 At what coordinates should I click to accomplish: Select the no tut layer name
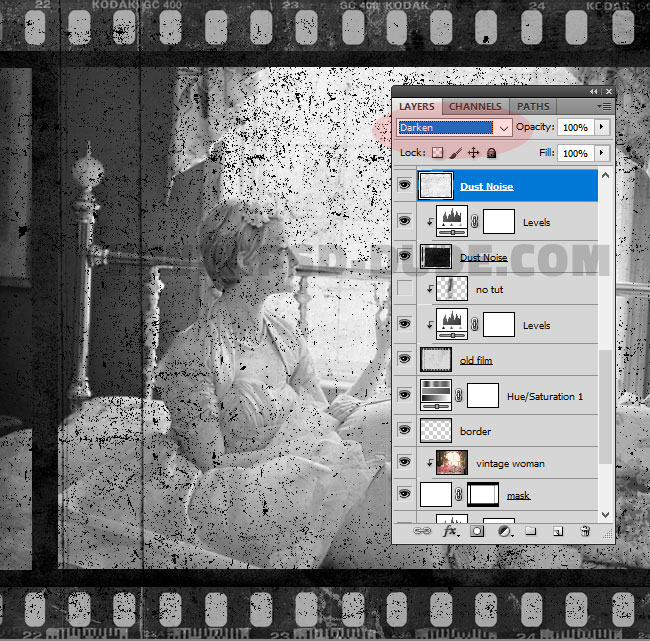[490, 289]
